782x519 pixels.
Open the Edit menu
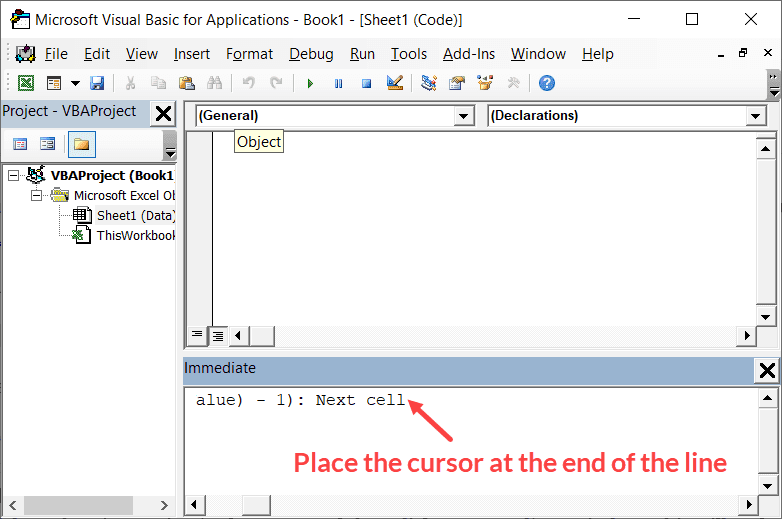97,54
